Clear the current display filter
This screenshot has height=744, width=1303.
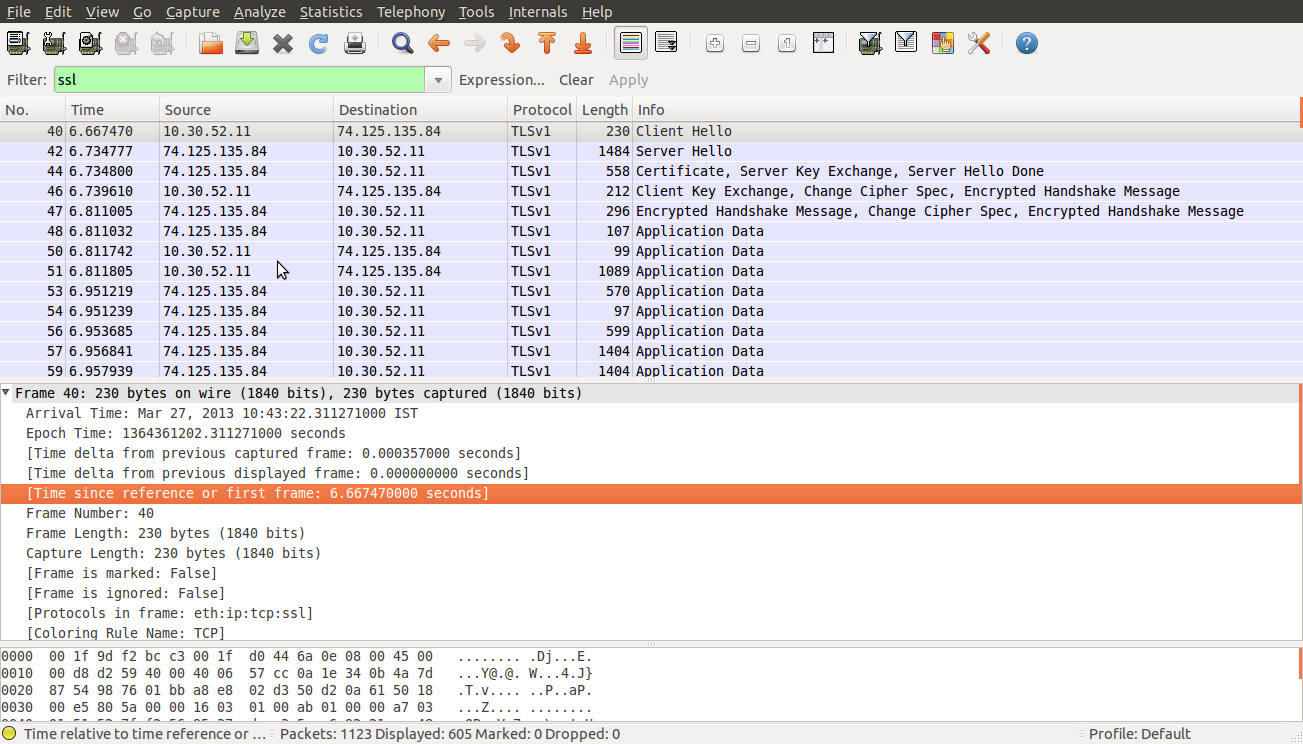coord(576,79)
